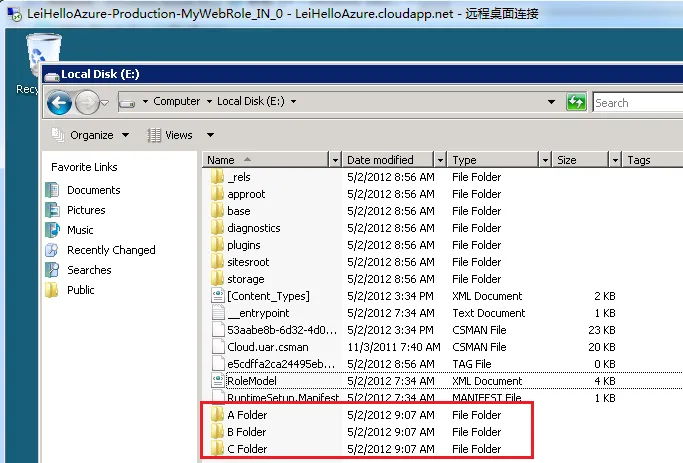Open the recent pages dropdown next to Forward
The height and width of the screenshot is (463, 683).
click(x=105, y=103)
